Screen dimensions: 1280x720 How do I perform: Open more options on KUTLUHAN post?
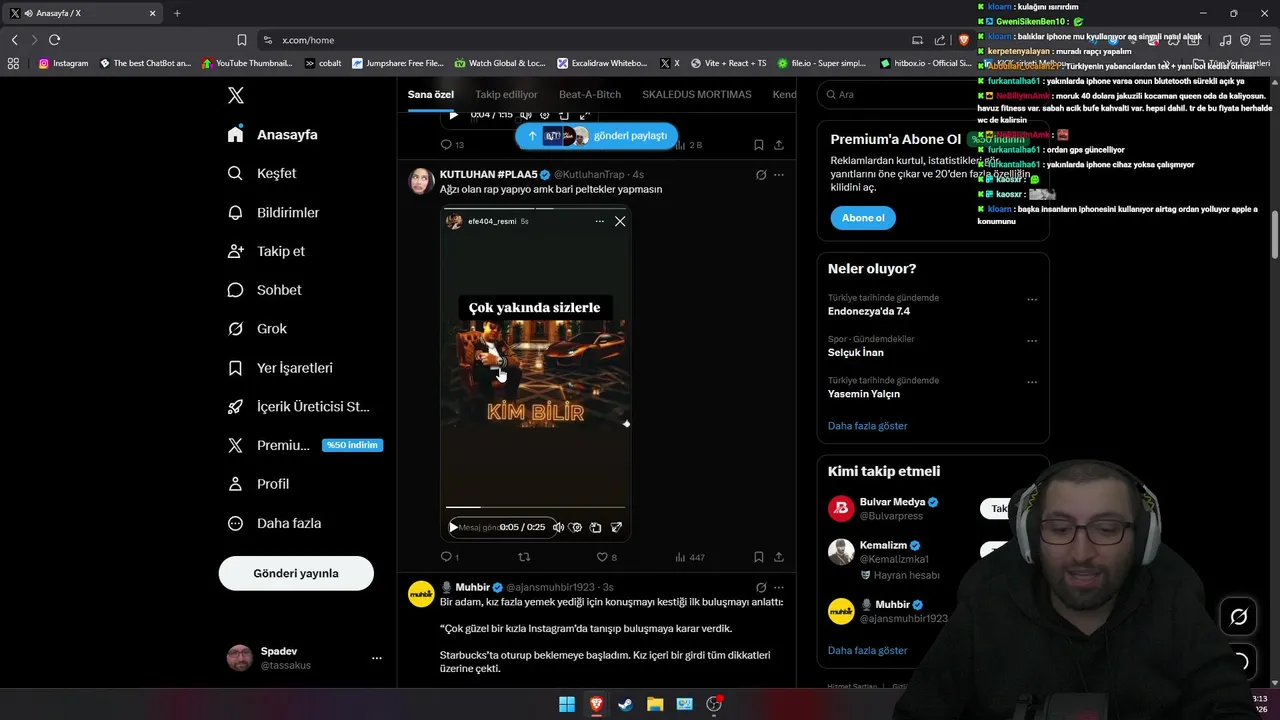[x=779, y=174]
